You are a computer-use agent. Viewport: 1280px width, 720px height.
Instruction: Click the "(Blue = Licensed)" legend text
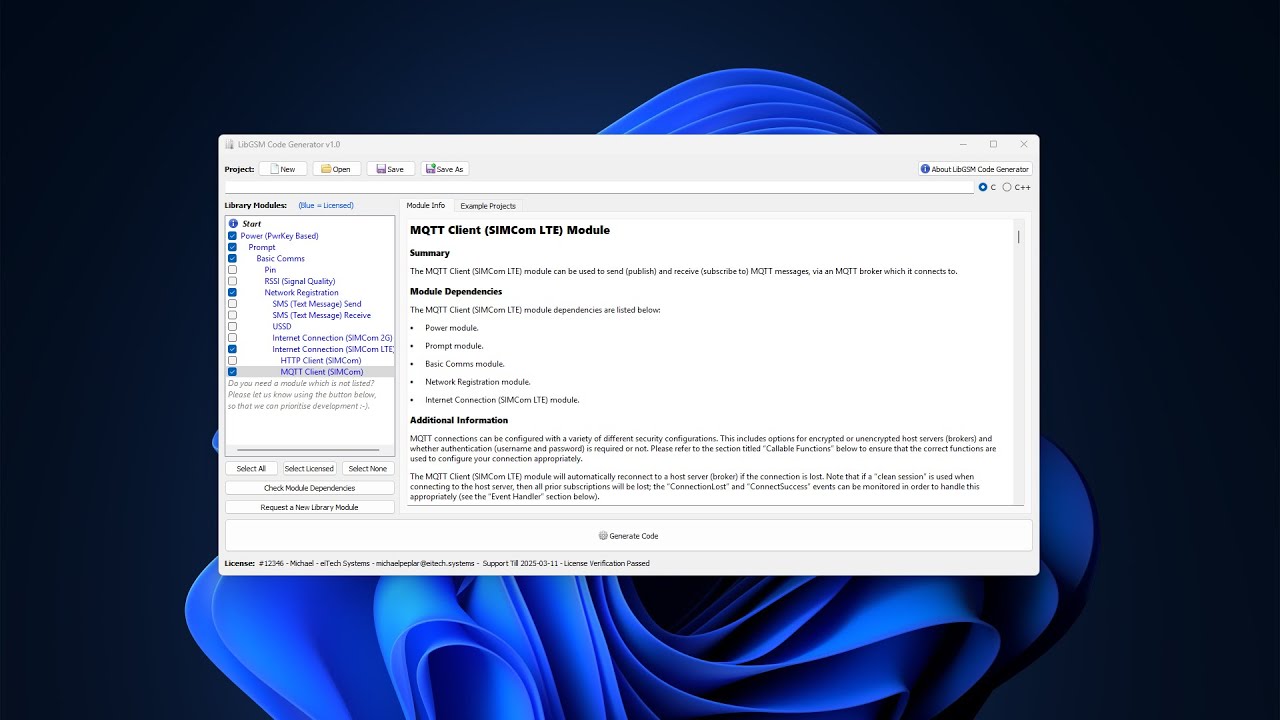(326, 205)
